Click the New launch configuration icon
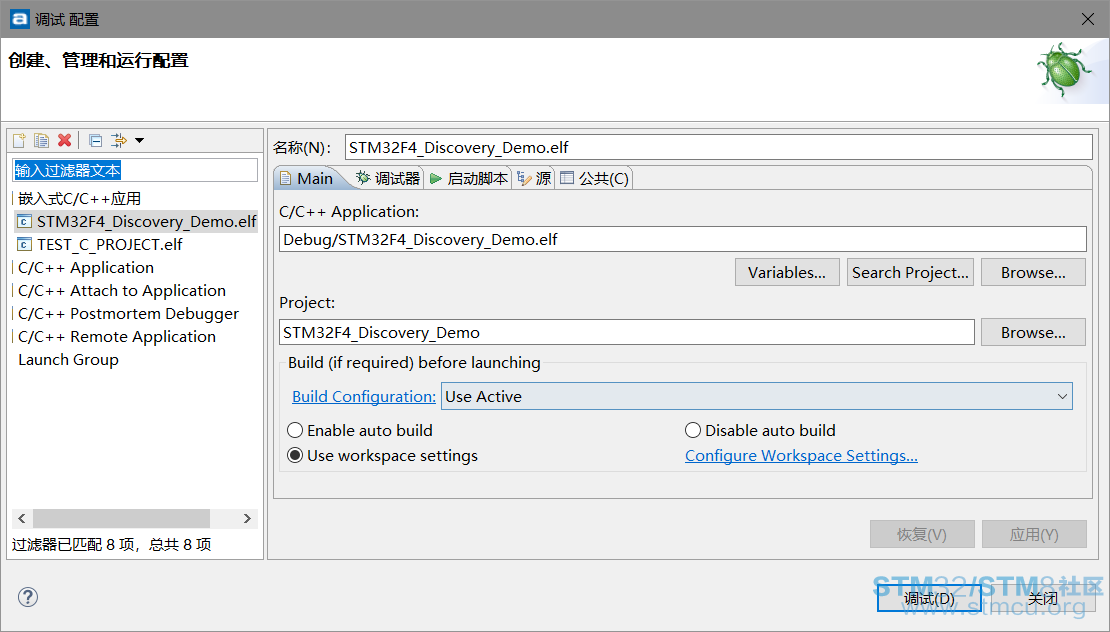The width and height of the screenshot is (1110, 632). [19, 140]
